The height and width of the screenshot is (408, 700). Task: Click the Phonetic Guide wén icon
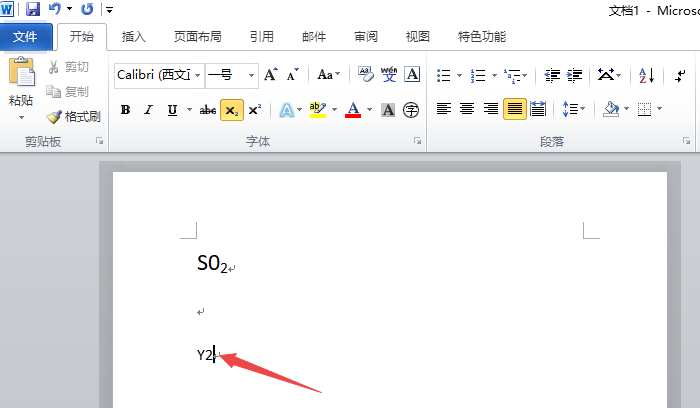click(389, 75)
